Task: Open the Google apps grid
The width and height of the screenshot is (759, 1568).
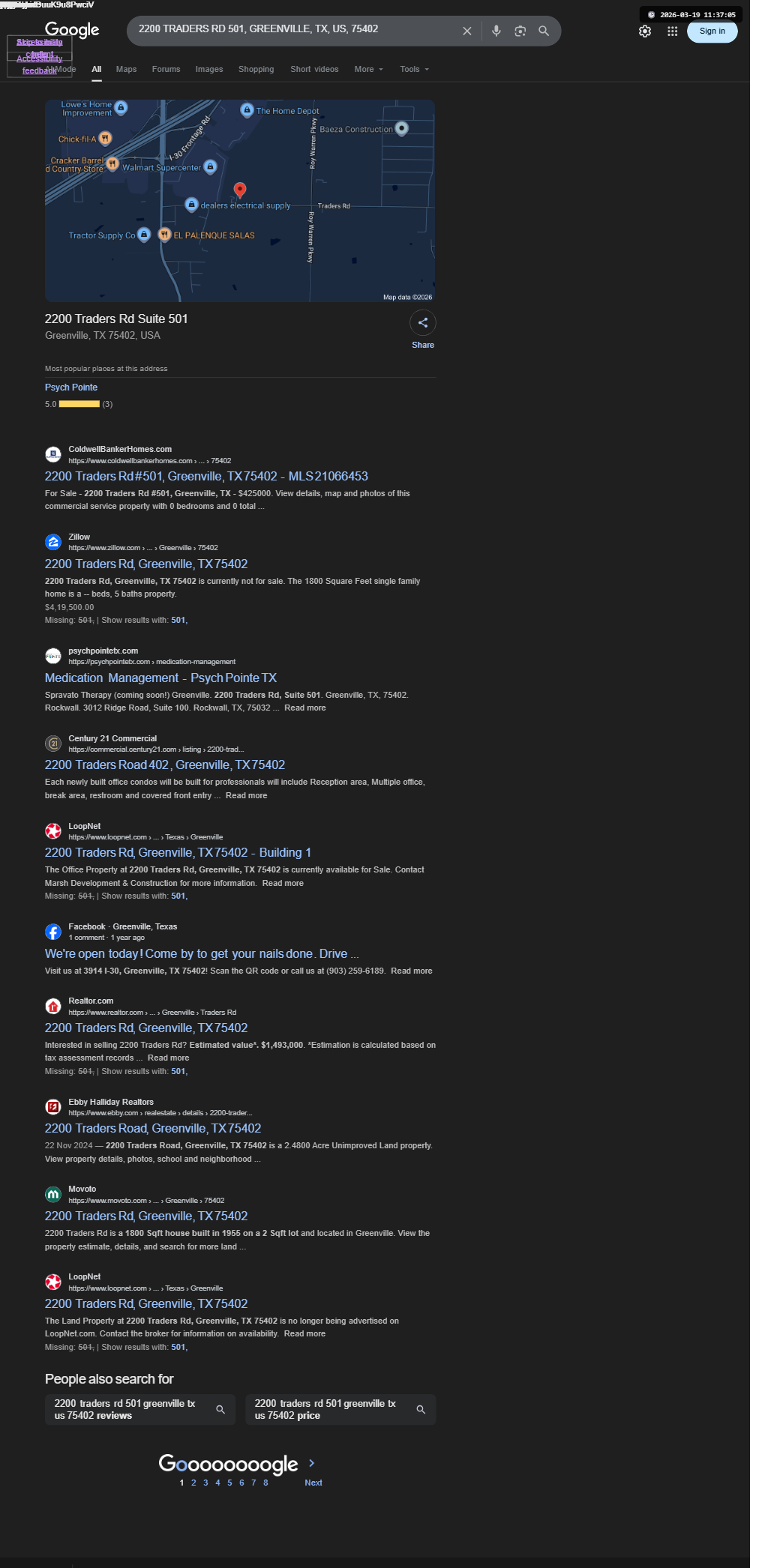Action: point(672,31)
